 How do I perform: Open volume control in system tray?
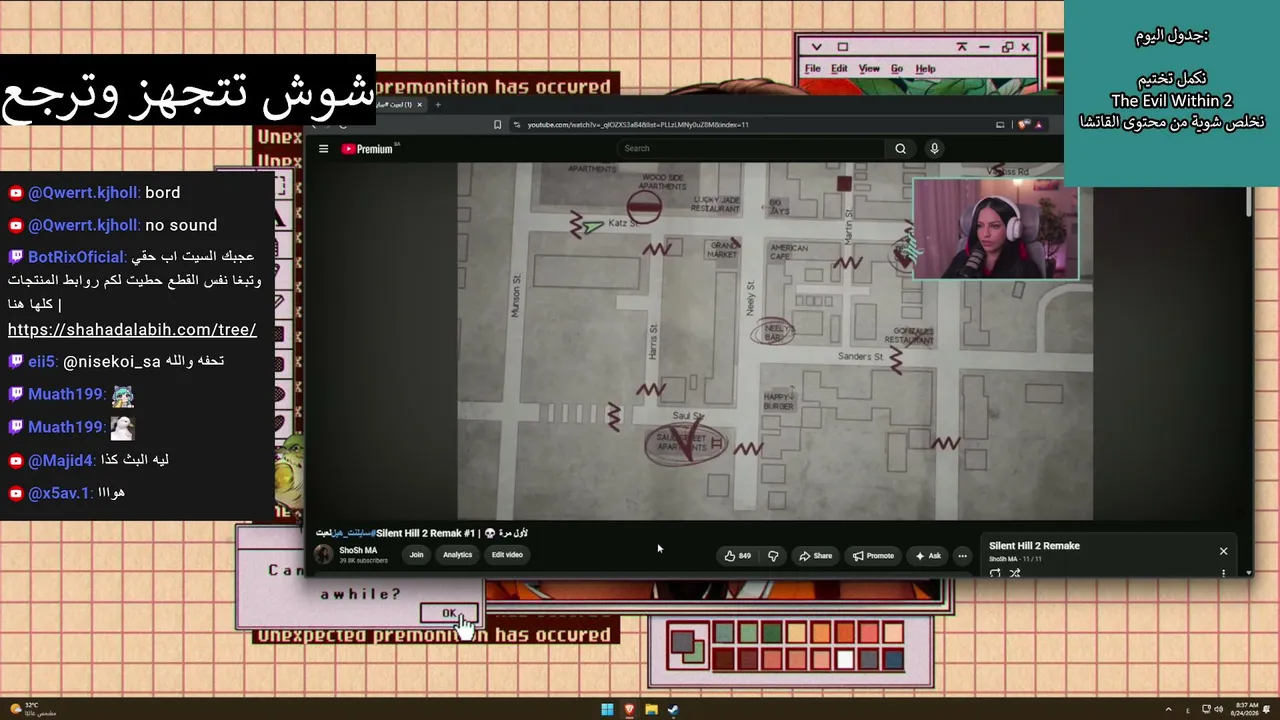tap(1219, 710)
